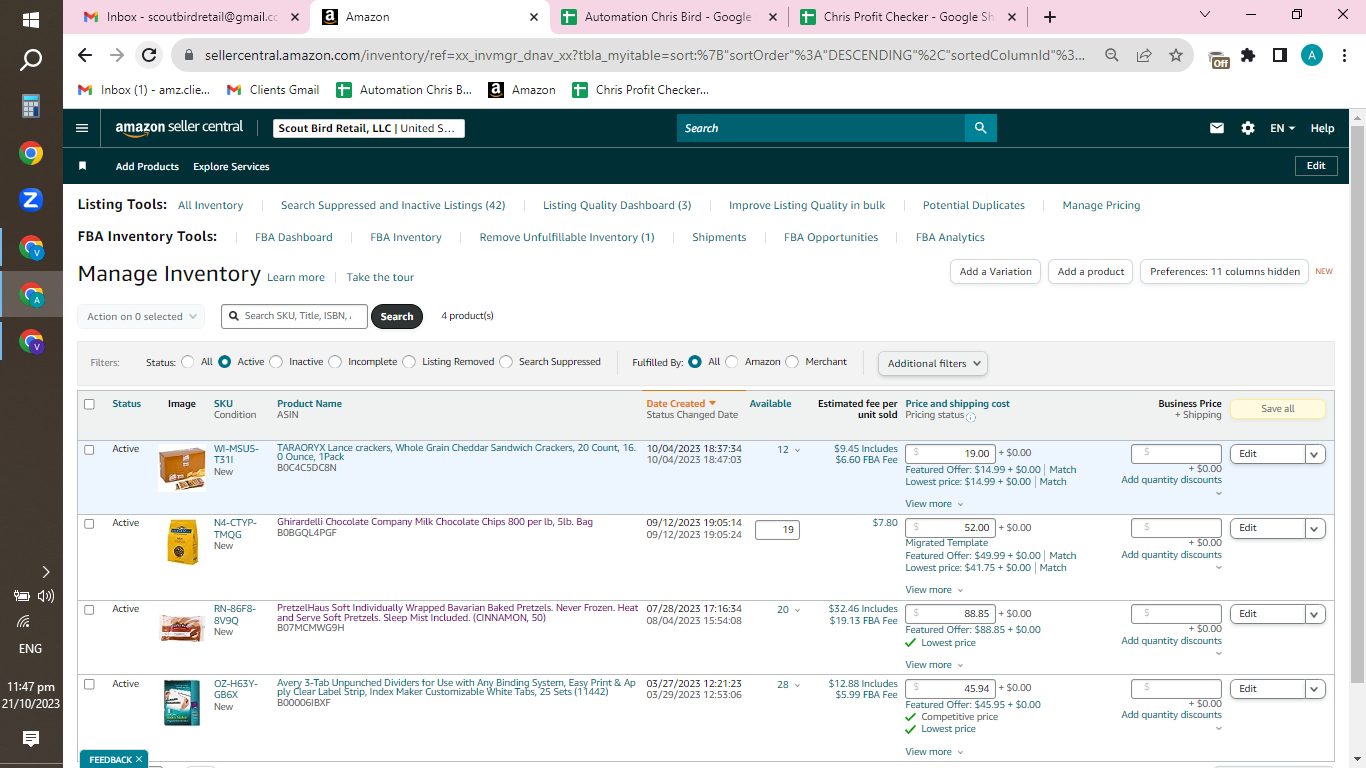Image resolution: width=1366 pixels, height=768 pixels.
Task: Select the Incomplete status filter
Action: pyautogui.click(x=335, y=362)
